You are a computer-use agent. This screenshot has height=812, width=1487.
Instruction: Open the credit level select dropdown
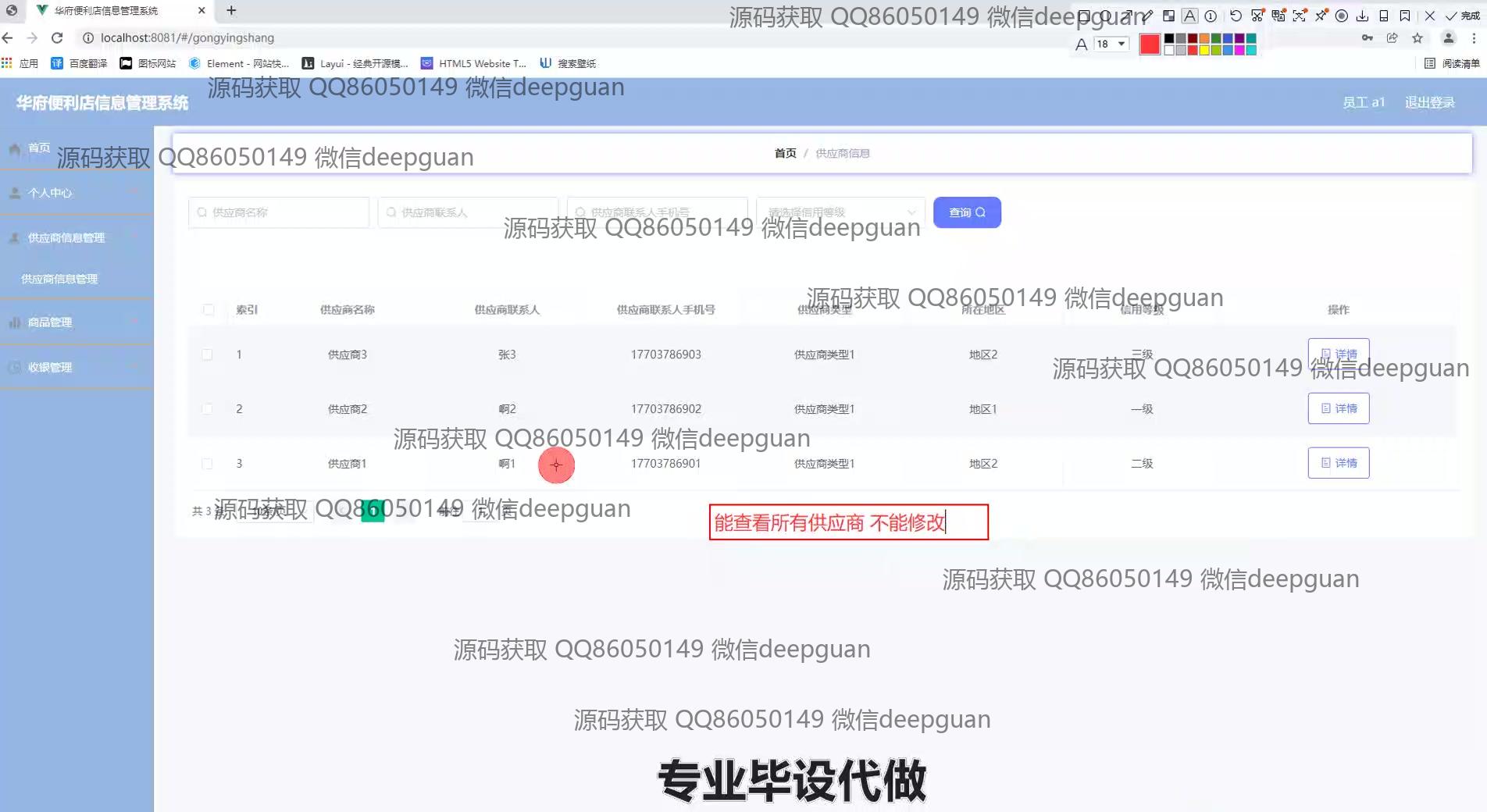[x=840, y=212]
